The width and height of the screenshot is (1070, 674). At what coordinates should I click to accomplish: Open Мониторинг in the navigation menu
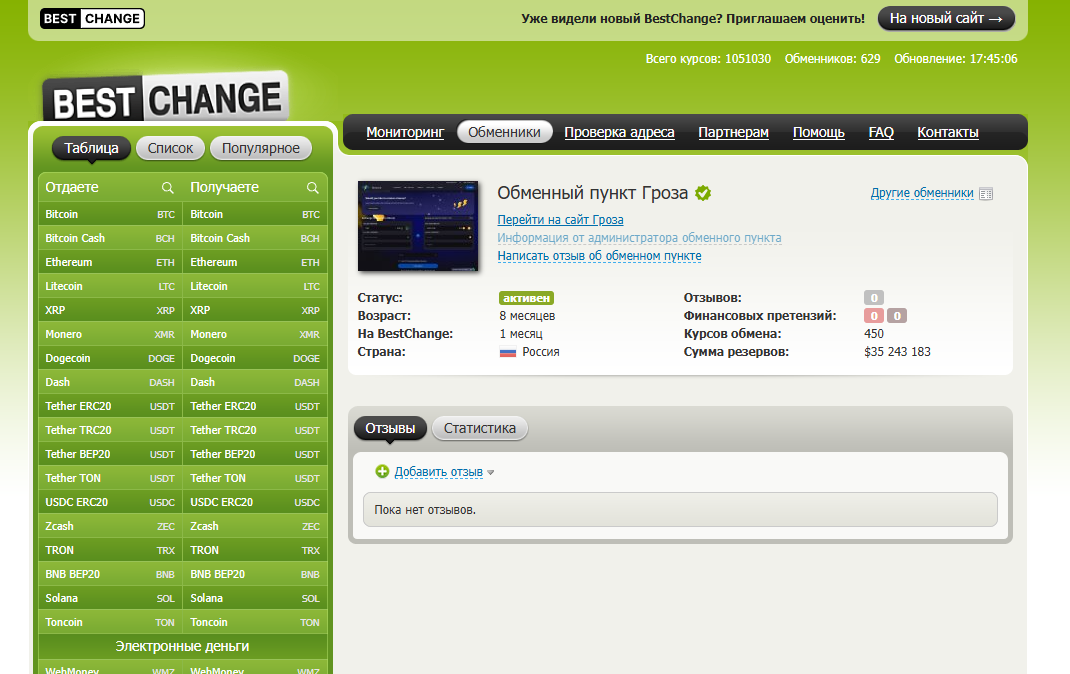(405, 132)
